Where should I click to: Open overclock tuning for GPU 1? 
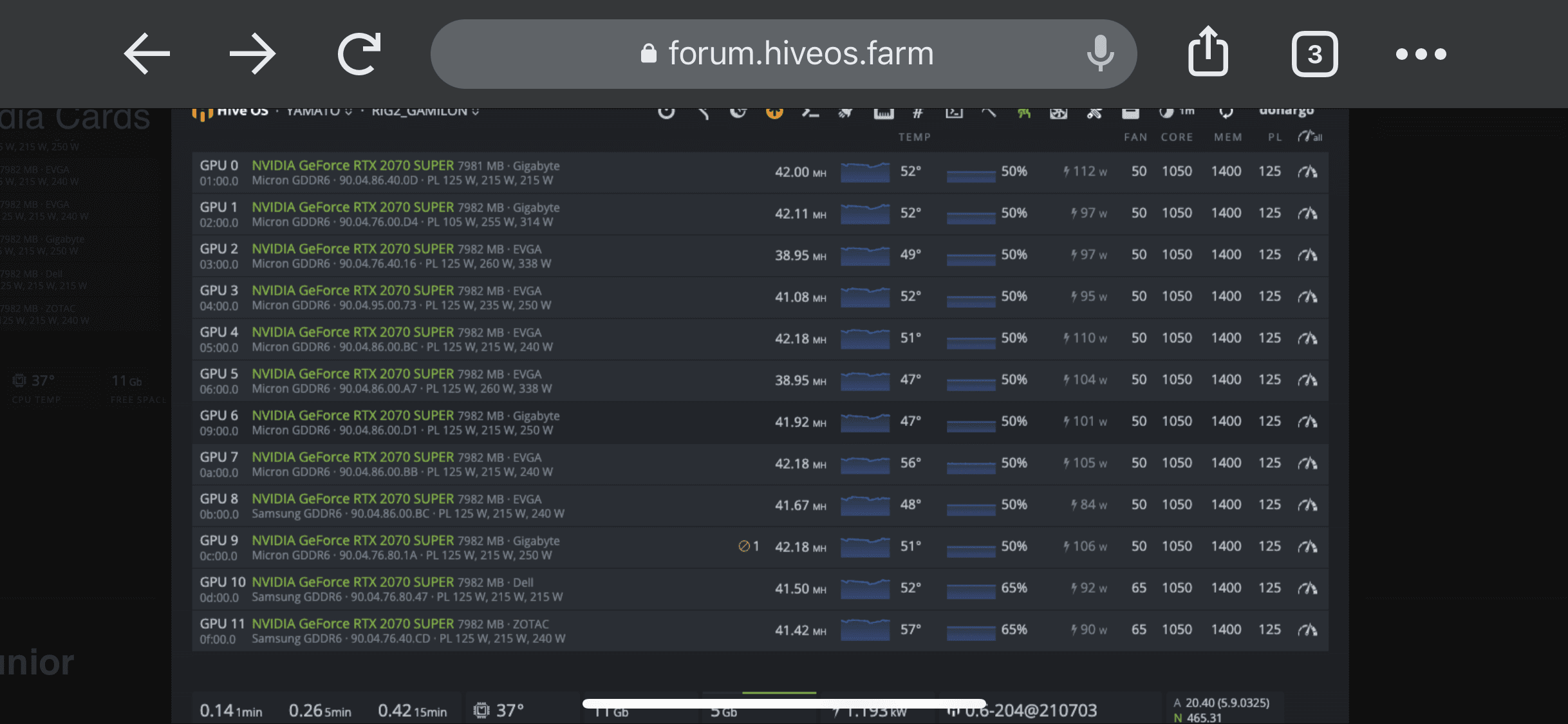click(x=1307, y=213)
